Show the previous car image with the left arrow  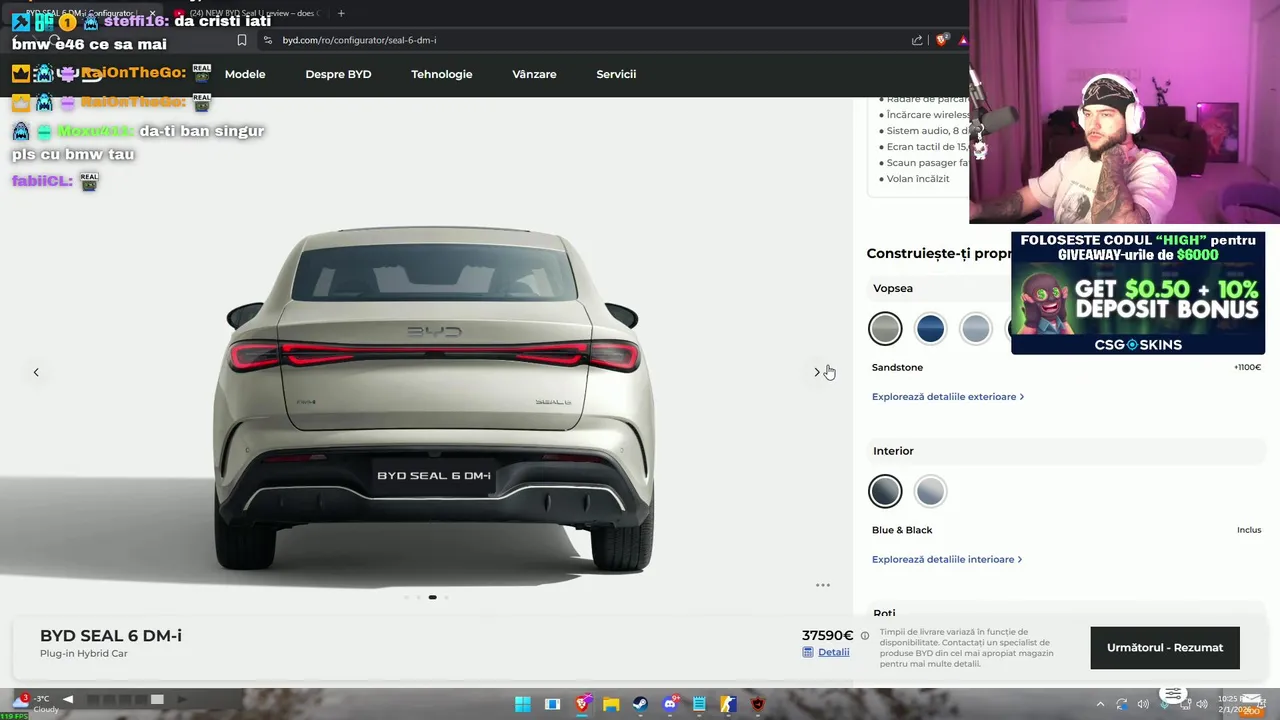[36, 372]
